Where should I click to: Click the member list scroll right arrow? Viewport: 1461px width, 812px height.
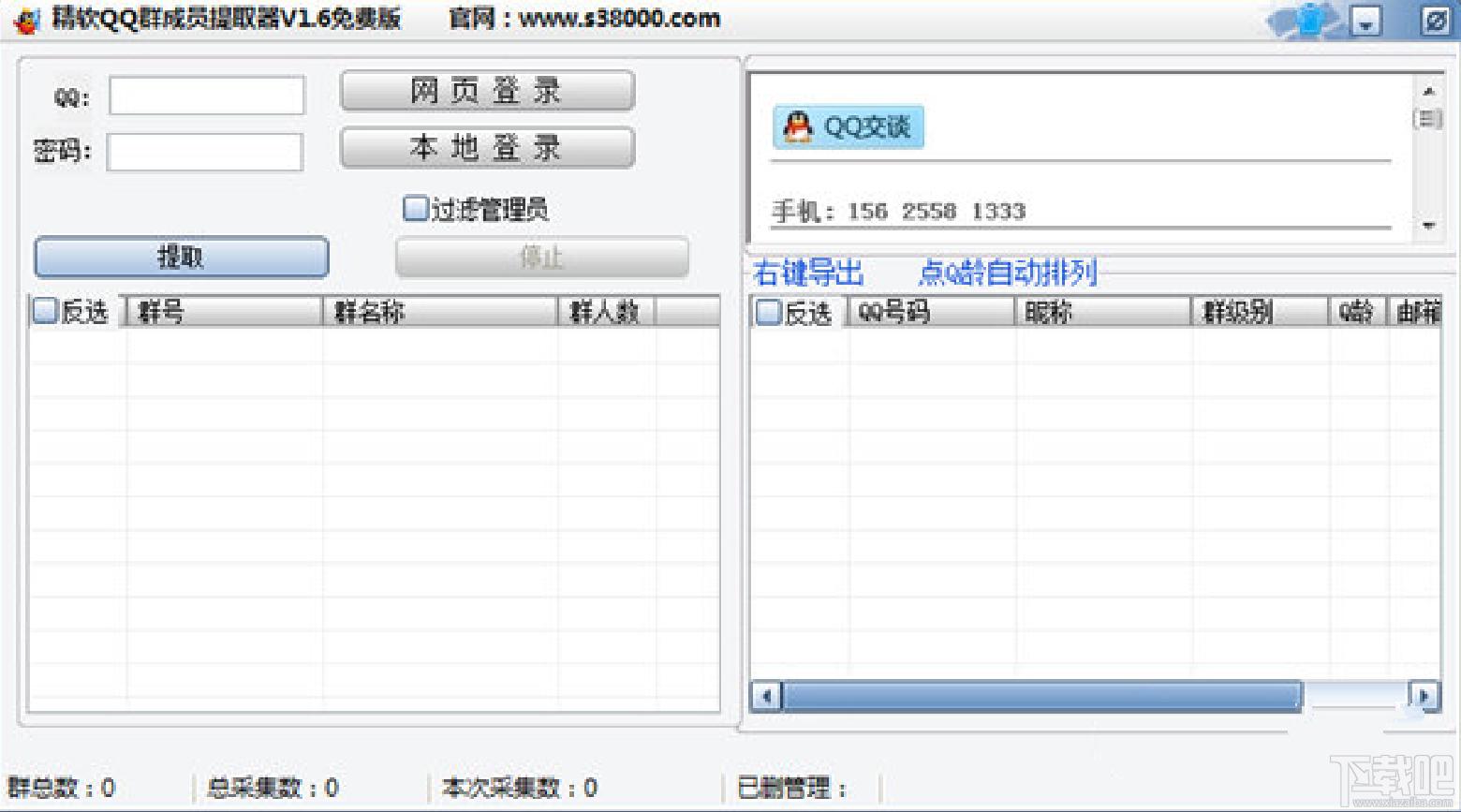pos(1424,696)
